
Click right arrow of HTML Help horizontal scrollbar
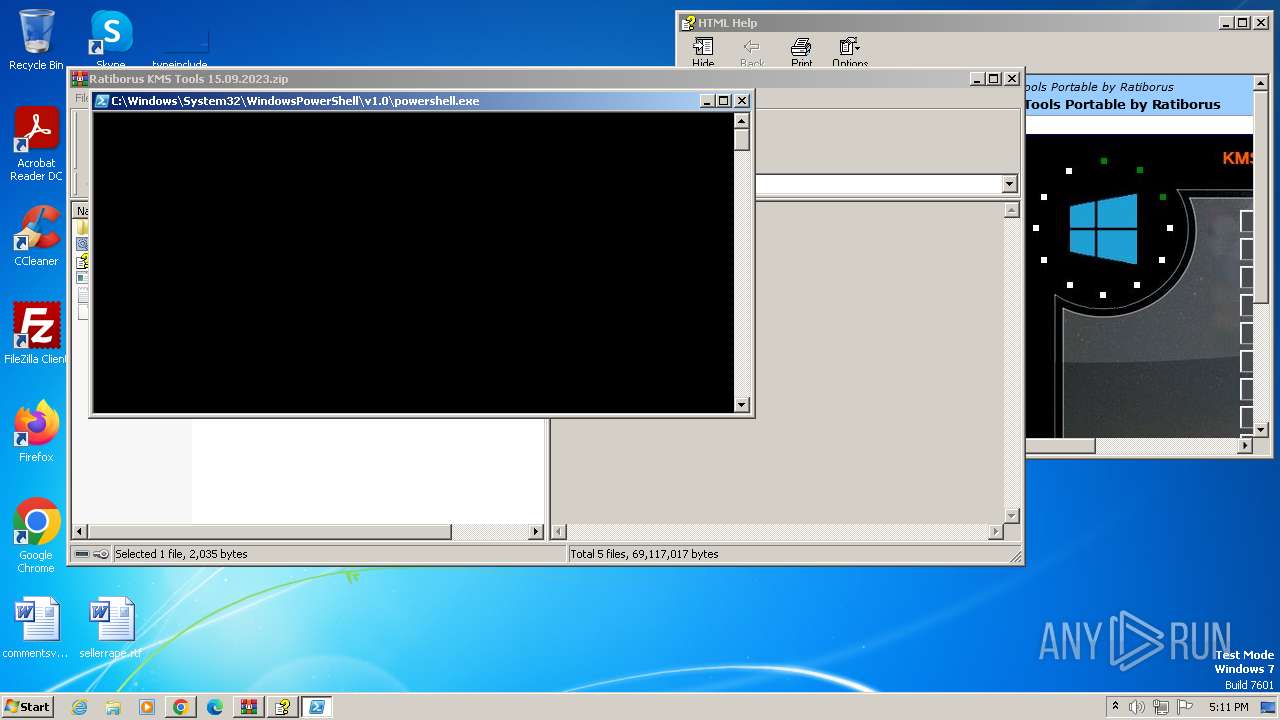pos(1245,446)
